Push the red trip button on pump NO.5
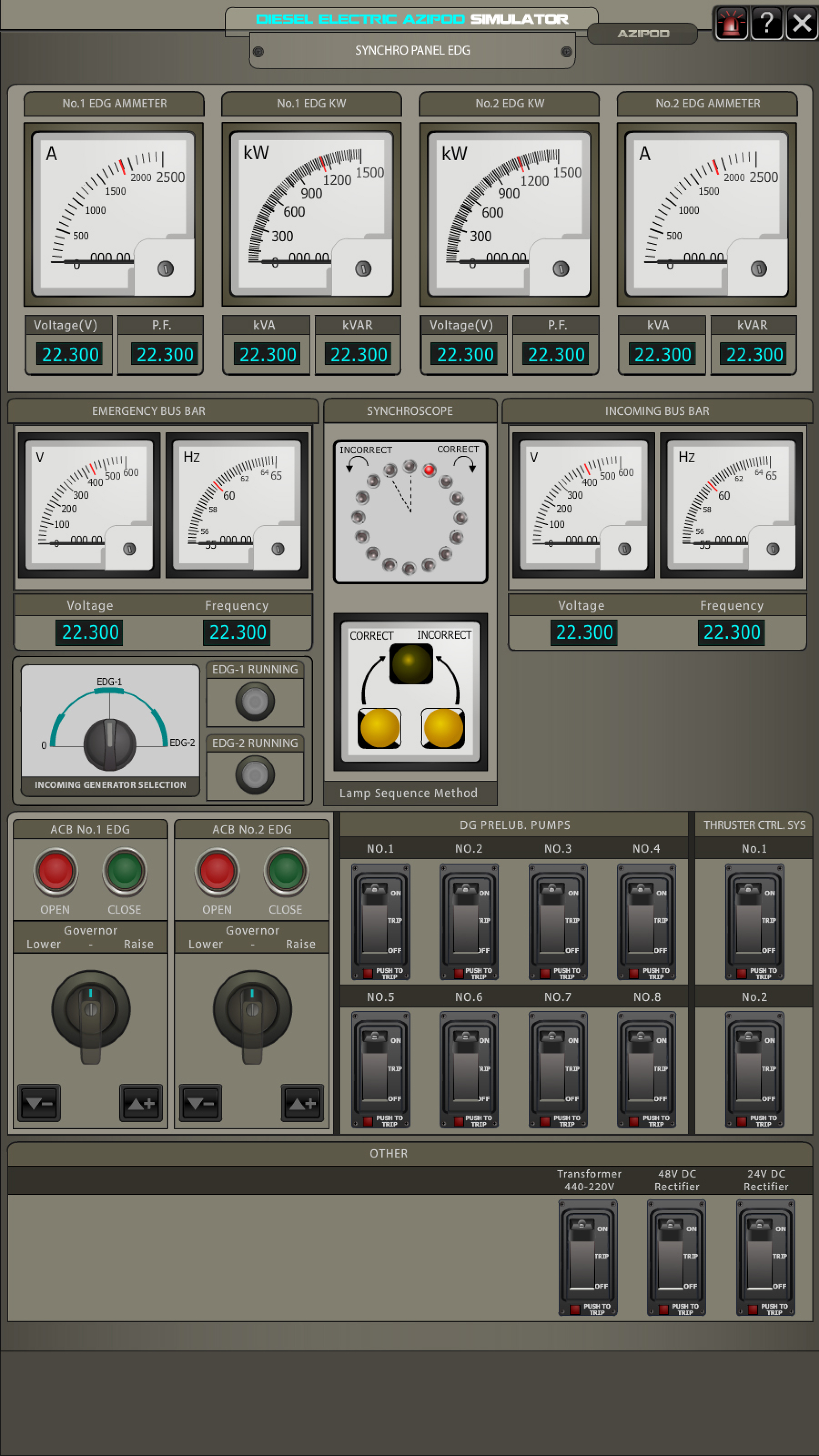Image resolution: width=819 pixels, height=1456 pixels. (368, 1121)
